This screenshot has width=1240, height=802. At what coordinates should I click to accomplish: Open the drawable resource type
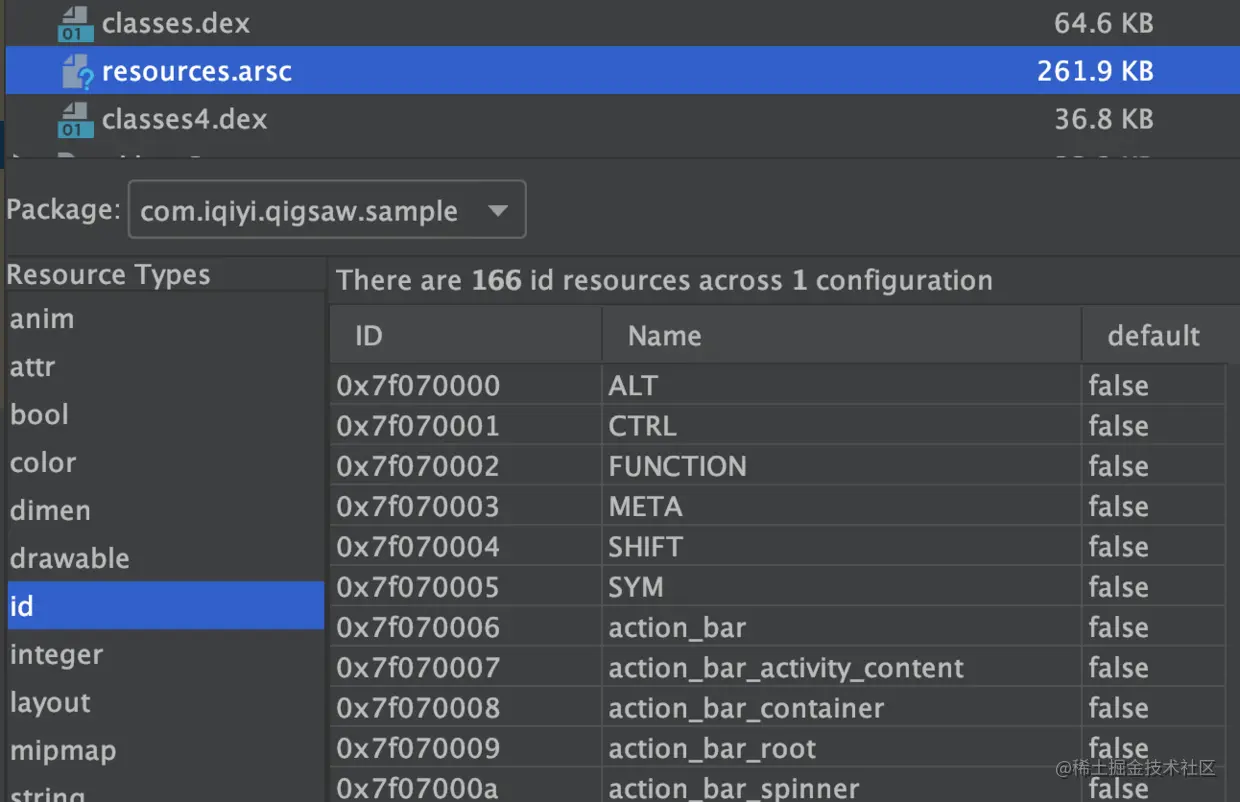[x=69, y=559]
